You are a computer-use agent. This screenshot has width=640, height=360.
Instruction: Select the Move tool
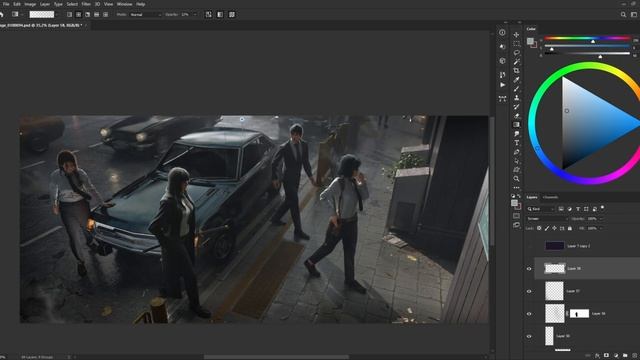(x=516, y=35)
